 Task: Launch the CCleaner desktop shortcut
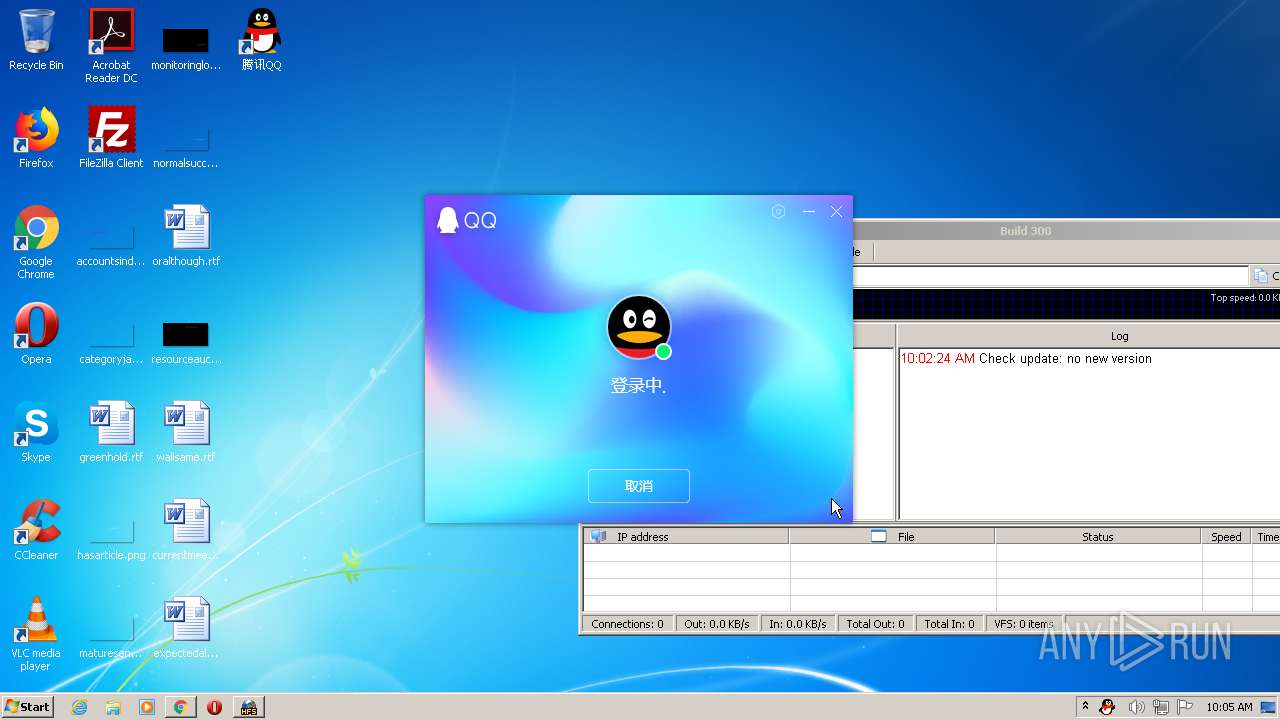pos(36,530)
